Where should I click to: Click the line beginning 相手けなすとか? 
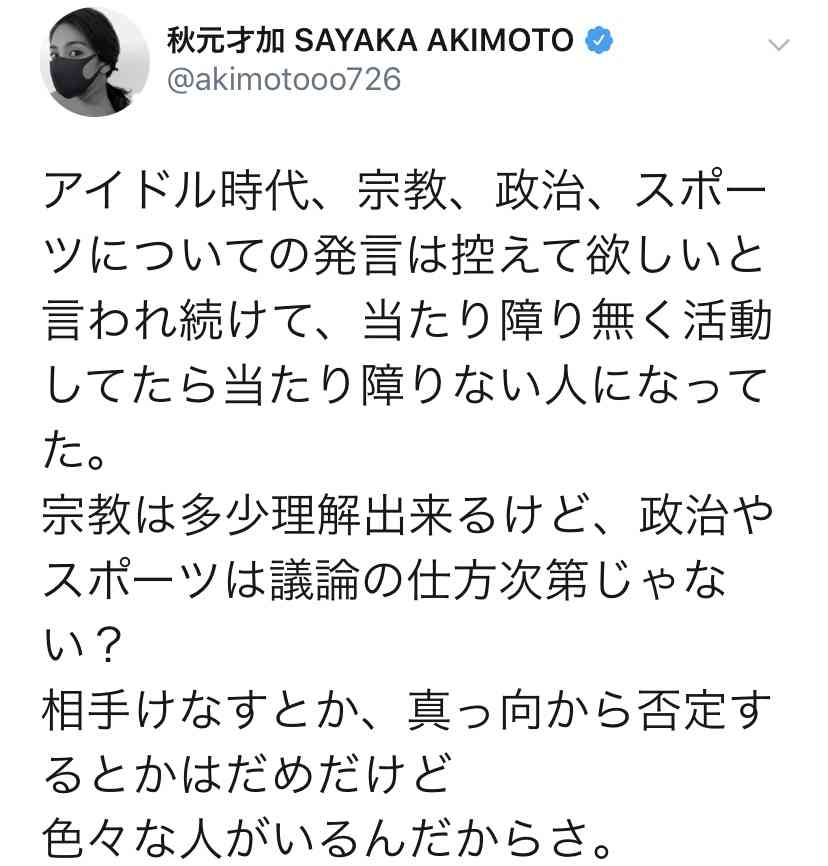407,709
